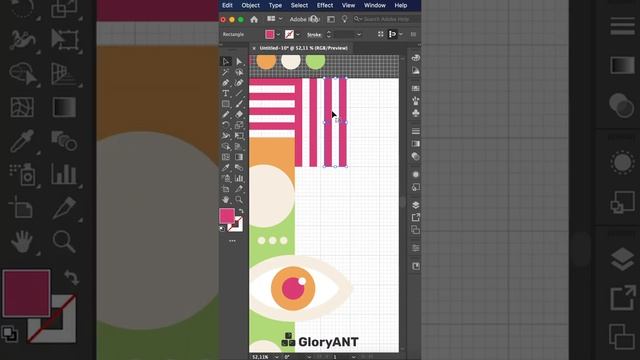Open the stroke color dropdown in control bar

click(298, 35)
